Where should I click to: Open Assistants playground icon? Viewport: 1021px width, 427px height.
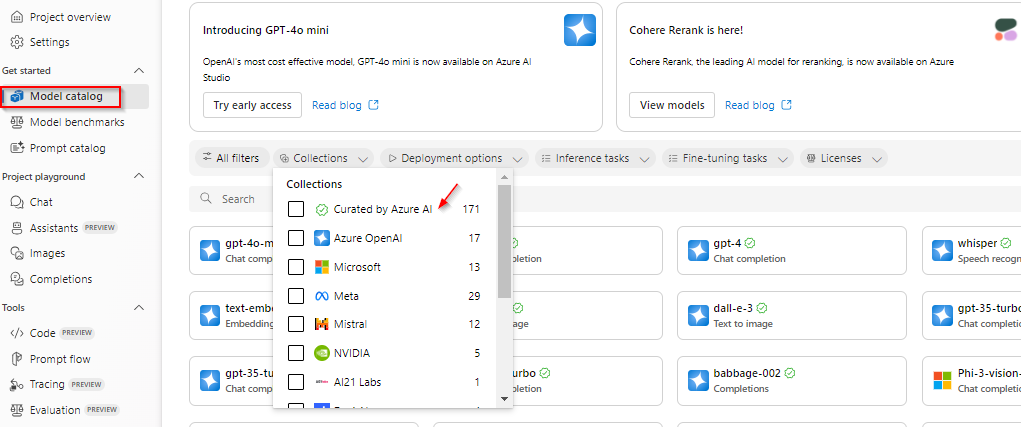[17, 228]
